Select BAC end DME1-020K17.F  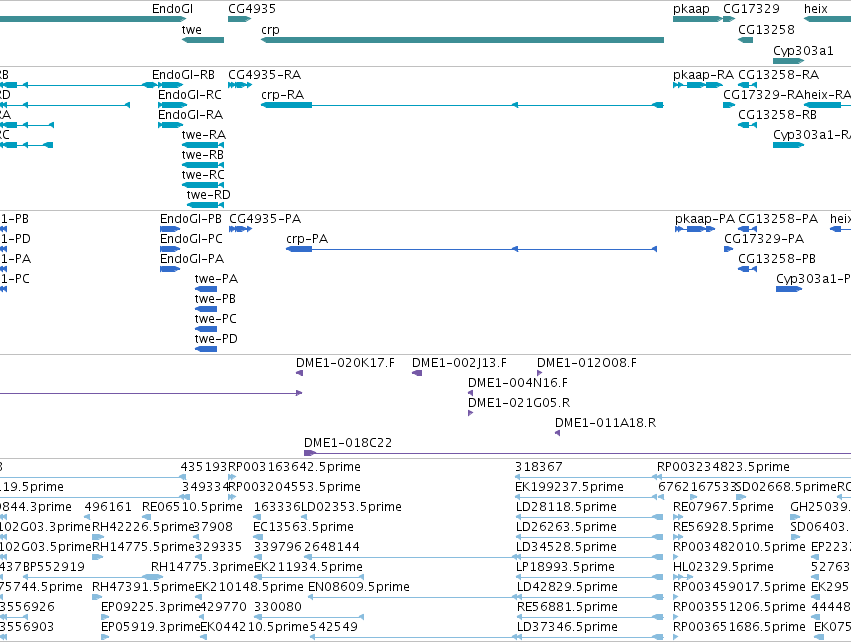click(299, 373)
